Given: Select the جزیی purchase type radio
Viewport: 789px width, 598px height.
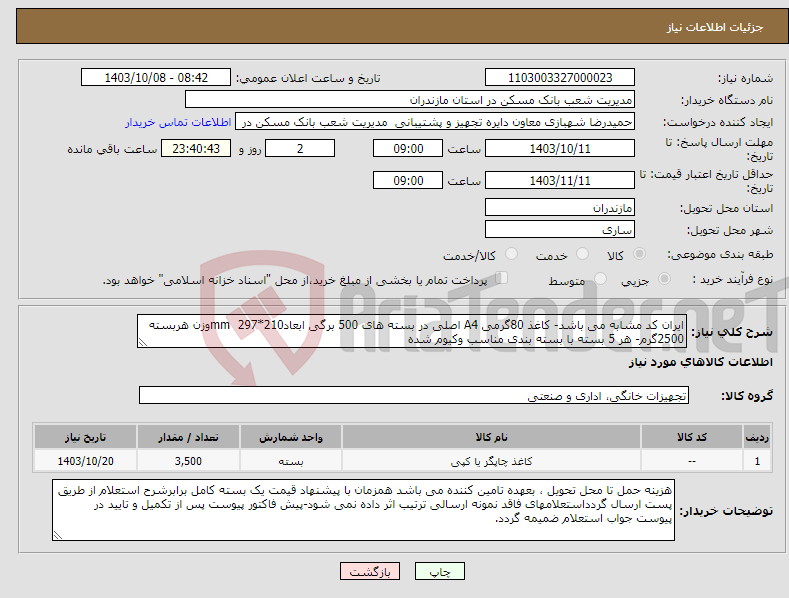Looking at the screenshot, I should click(x=664, y=278).
